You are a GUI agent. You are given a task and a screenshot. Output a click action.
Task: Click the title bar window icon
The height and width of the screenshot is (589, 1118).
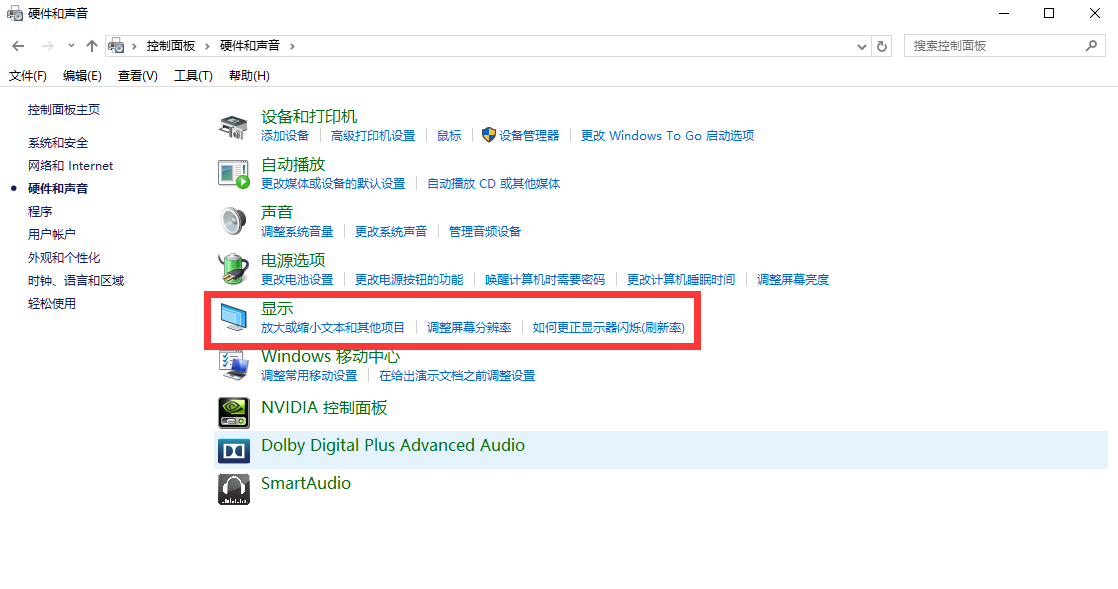point(14,13)
